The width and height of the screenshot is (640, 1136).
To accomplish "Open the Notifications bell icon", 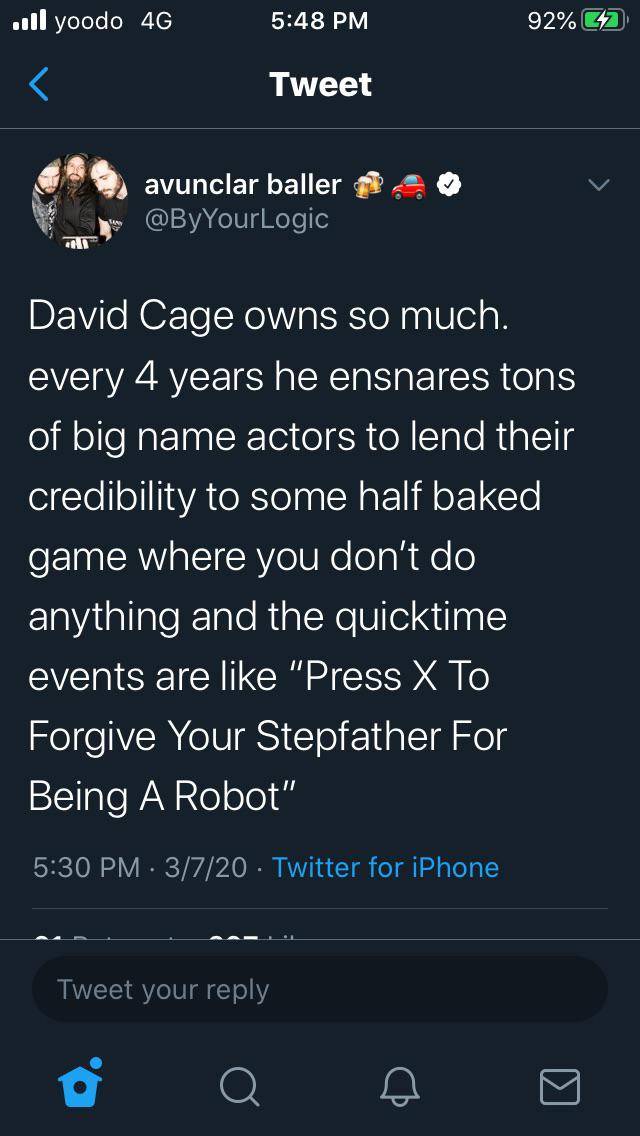I will point(400,1088).
